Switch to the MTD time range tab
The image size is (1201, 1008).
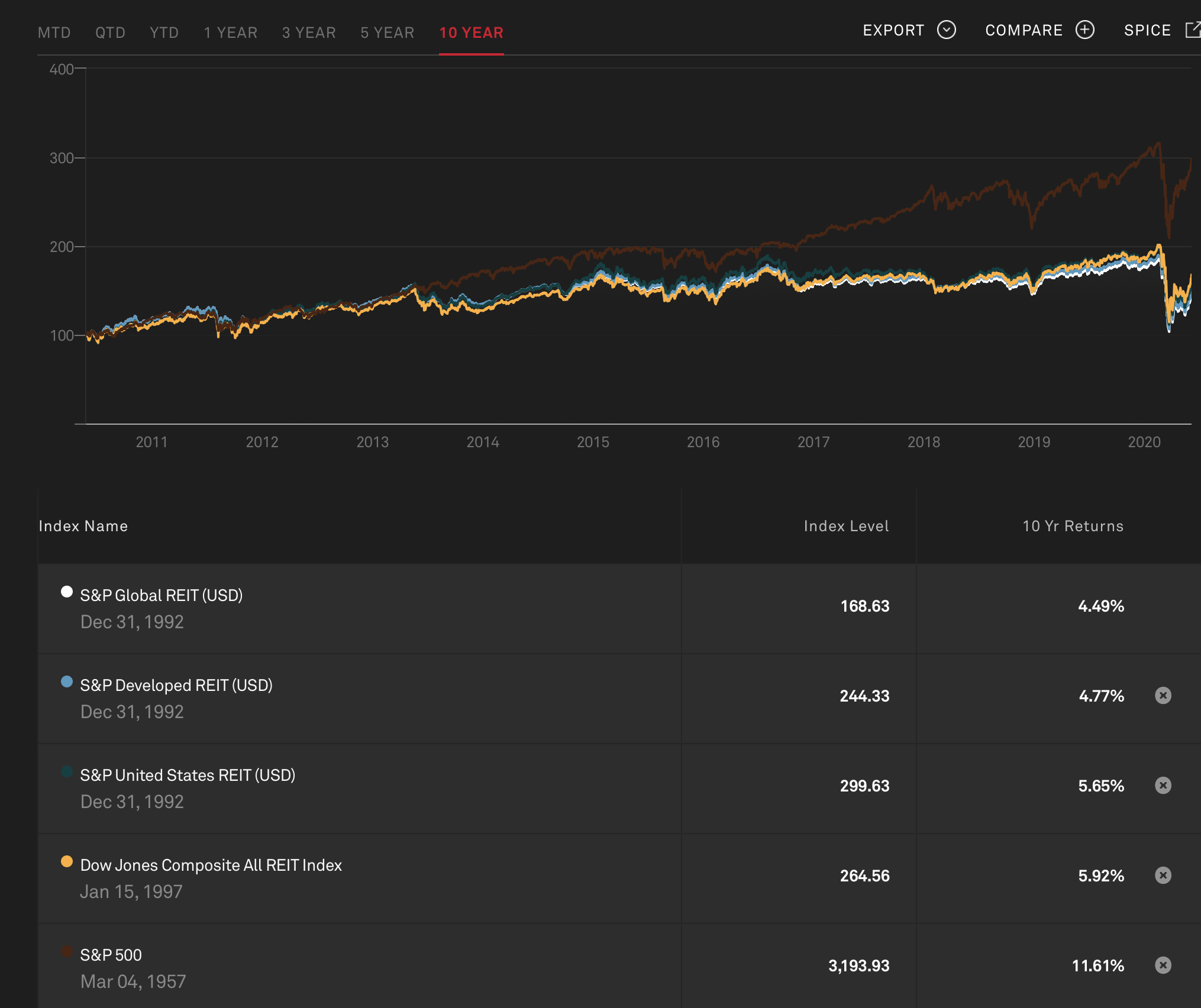[x=54, y=33]
